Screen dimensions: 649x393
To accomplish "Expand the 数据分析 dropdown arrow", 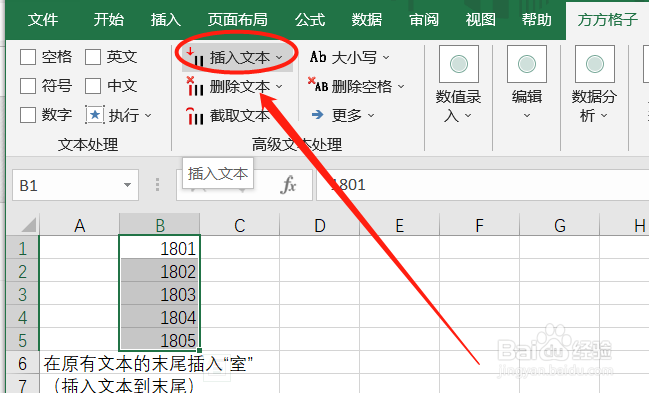I will point(604,116).
